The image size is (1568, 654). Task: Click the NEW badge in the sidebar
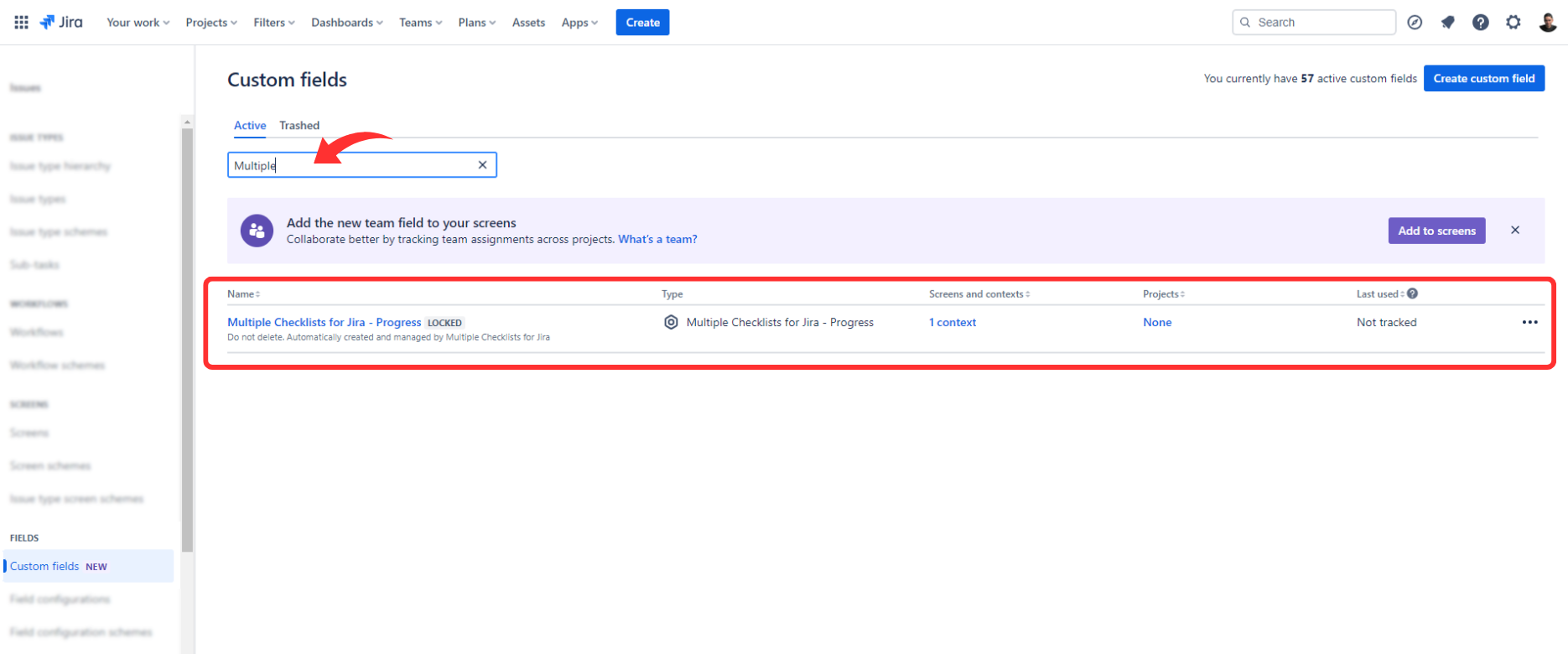click(96, 567)
